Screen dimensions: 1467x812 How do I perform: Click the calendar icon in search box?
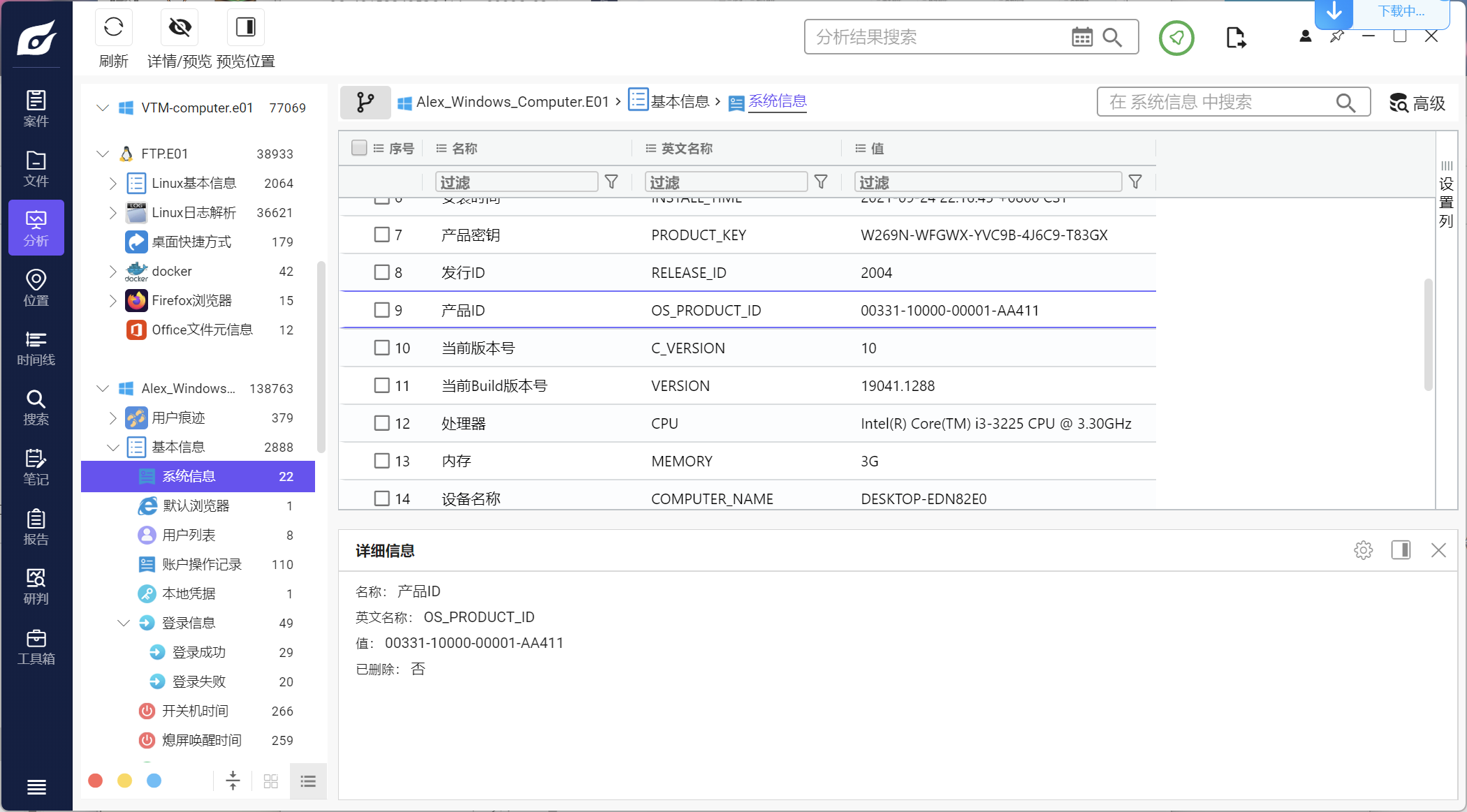coord(1082,37)
